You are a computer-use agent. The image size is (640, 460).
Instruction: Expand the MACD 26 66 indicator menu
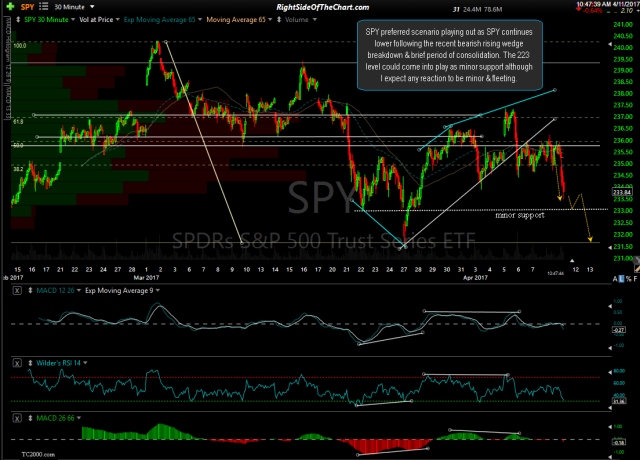(x=78, y=418)
